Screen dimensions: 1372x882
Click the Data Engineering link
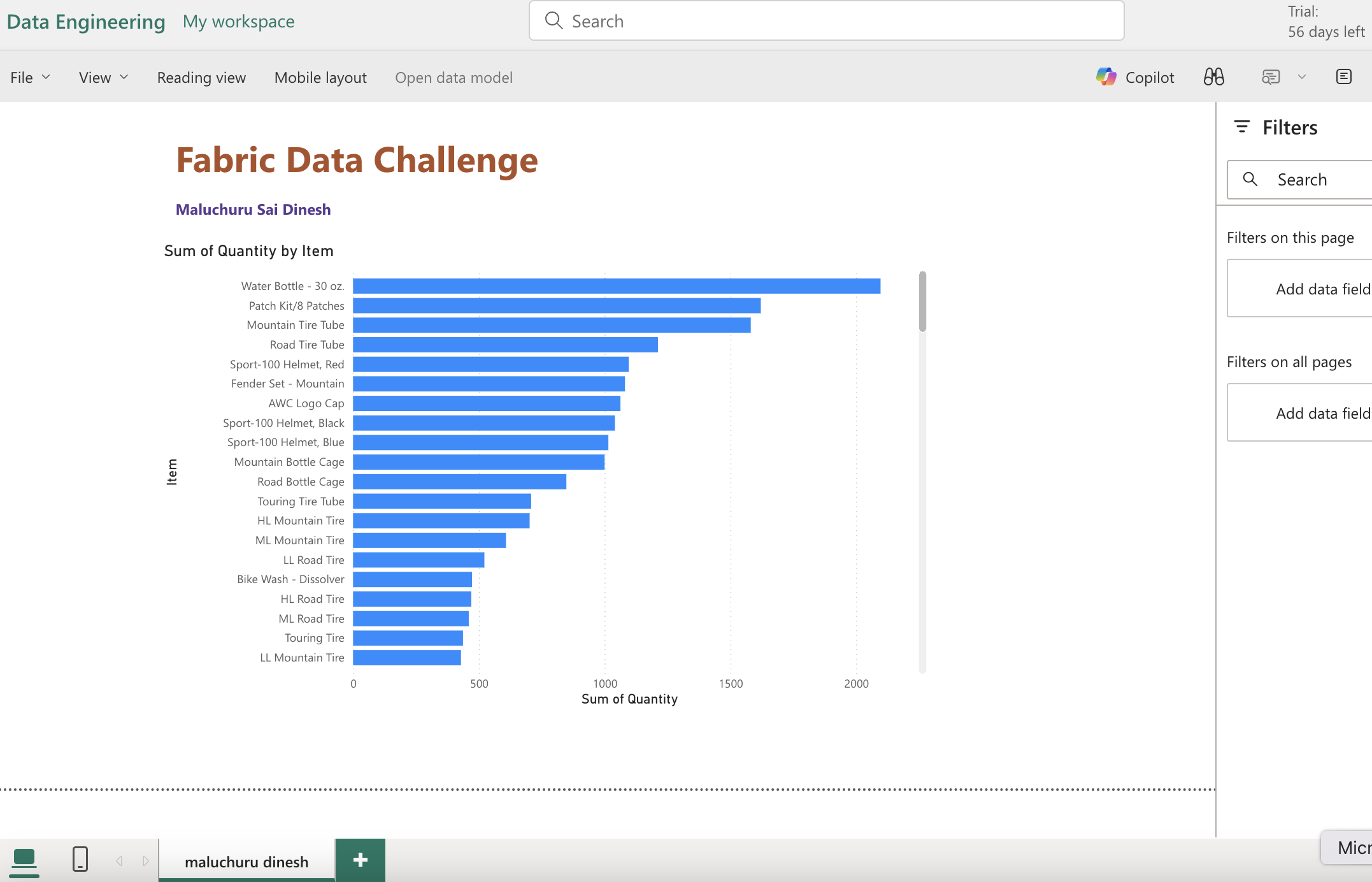(x=86, y=21)
